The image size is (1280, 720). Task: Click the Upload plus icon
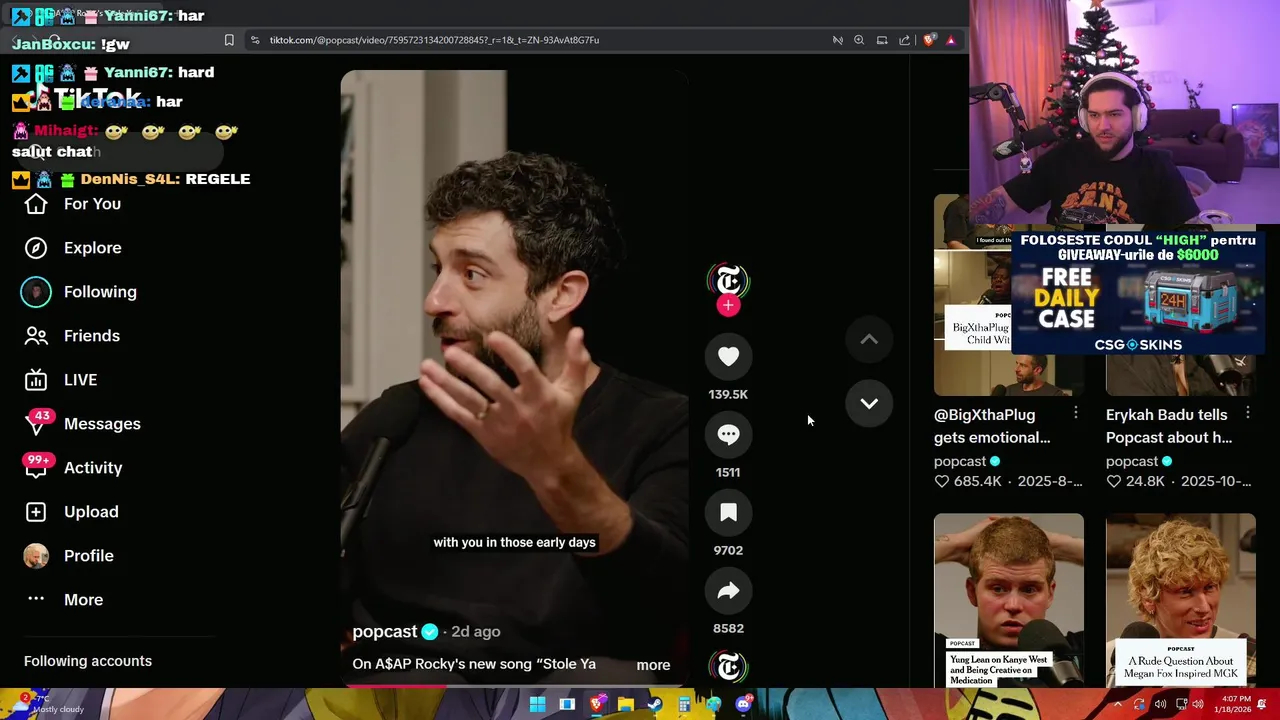click(36, 512)
